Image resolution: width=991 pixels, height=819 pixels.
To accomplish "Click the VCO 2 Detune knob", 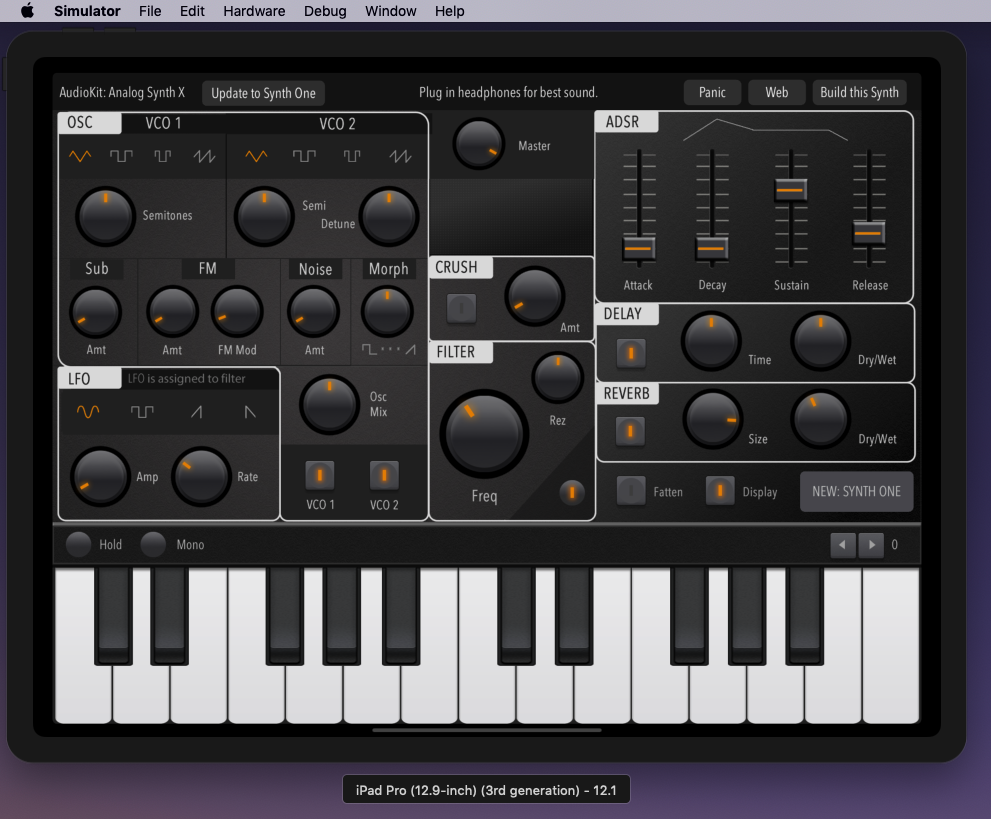I will point(389,216).
